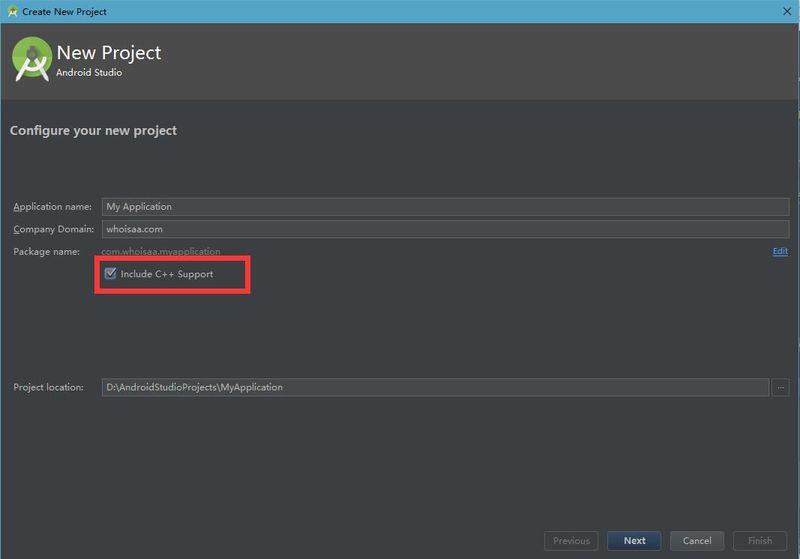Screen dimensions: 800x559
Task: Click the small Android icon in title bar
Action: coord(11,11)
